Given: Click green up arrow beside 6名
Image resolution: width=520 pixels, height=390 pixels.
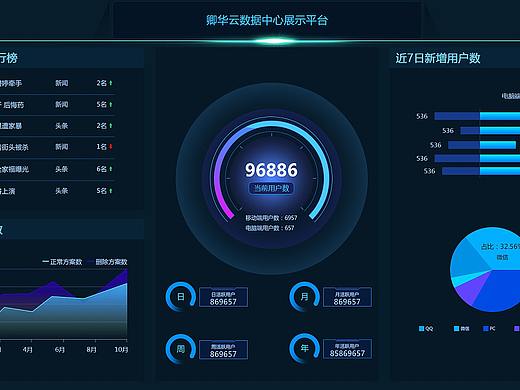Looking at the screenshot, I should coord(111,169).
